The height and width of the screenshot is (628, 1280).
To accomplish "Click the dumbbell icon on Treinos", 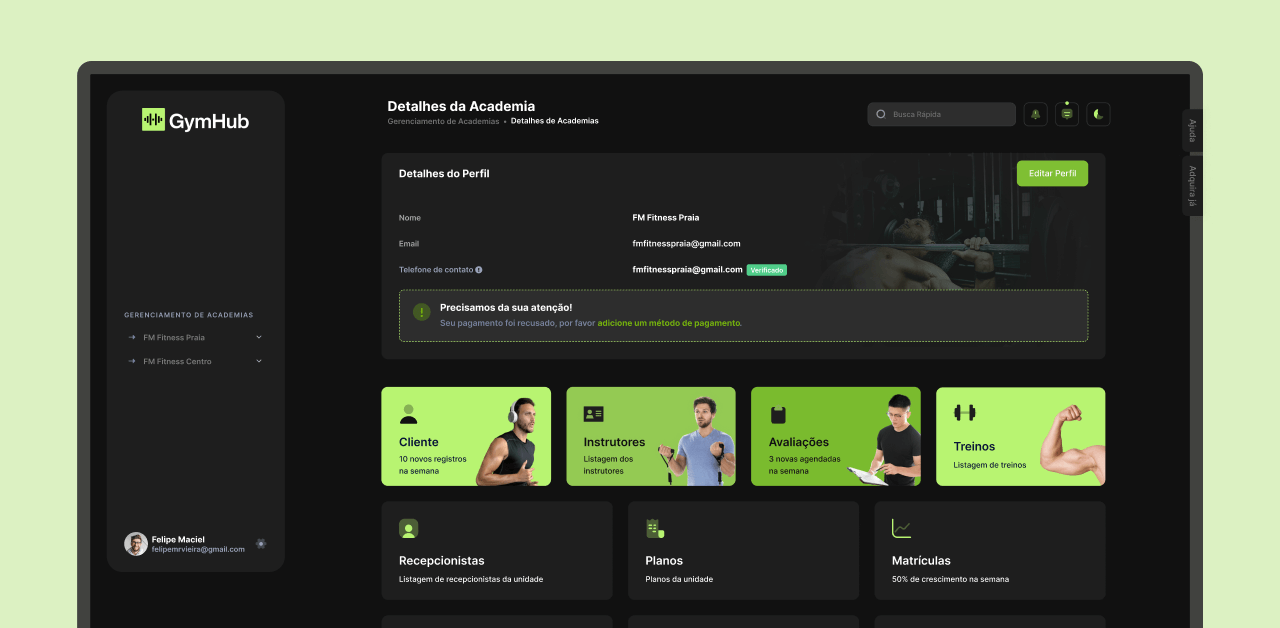I will click(965, 412).
